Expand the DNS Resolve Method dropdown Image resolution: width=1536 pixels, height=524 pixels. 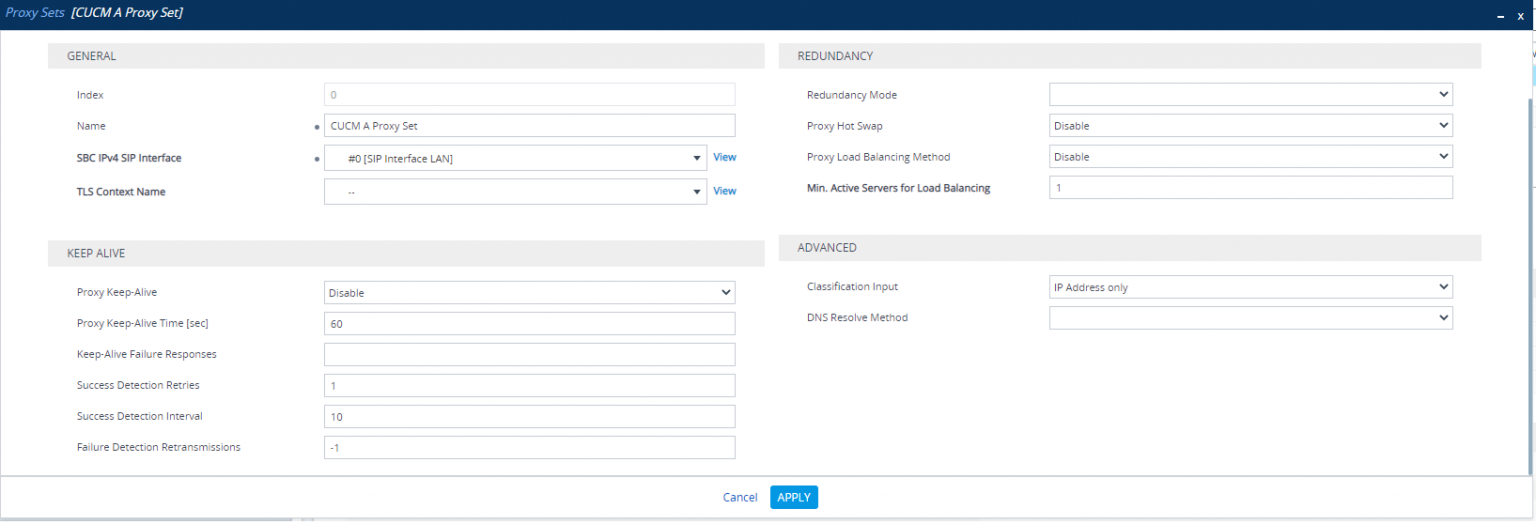1250,318
